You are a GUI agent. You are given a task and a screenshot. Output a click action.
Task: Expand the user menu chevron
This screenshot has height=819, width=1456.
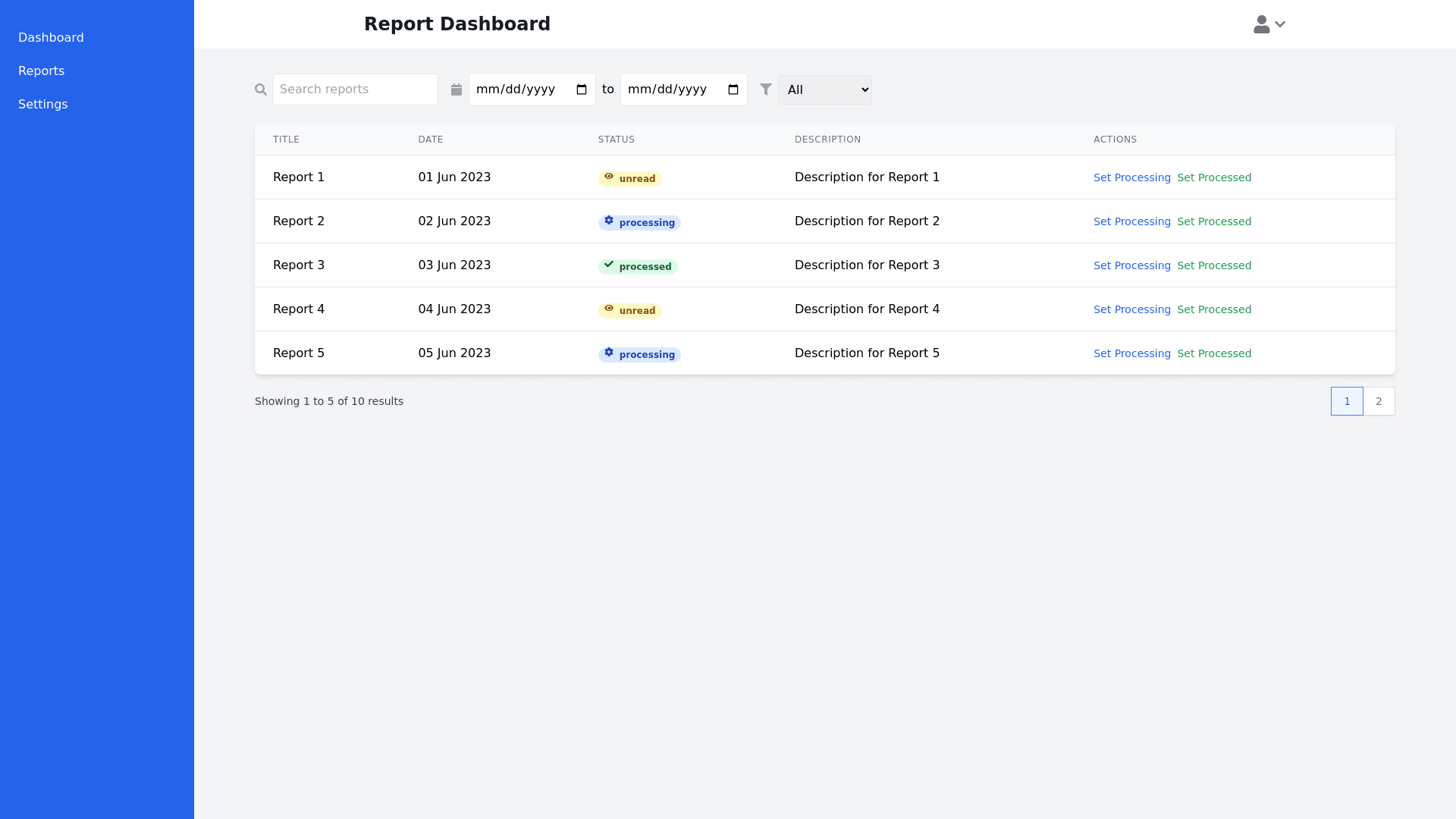point(1280,24)
